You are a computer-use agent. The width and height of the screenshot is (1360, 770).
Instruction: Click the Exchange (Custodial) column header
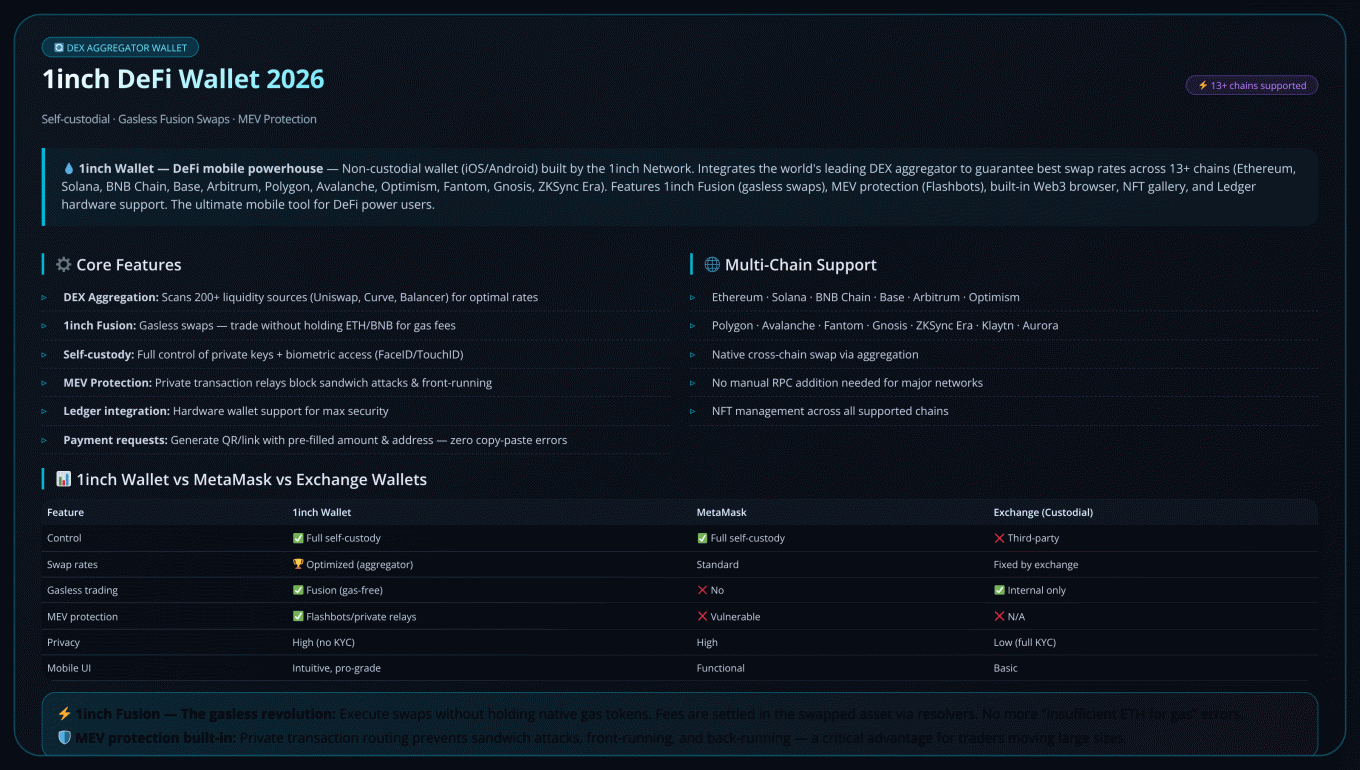coord(1043,513)
